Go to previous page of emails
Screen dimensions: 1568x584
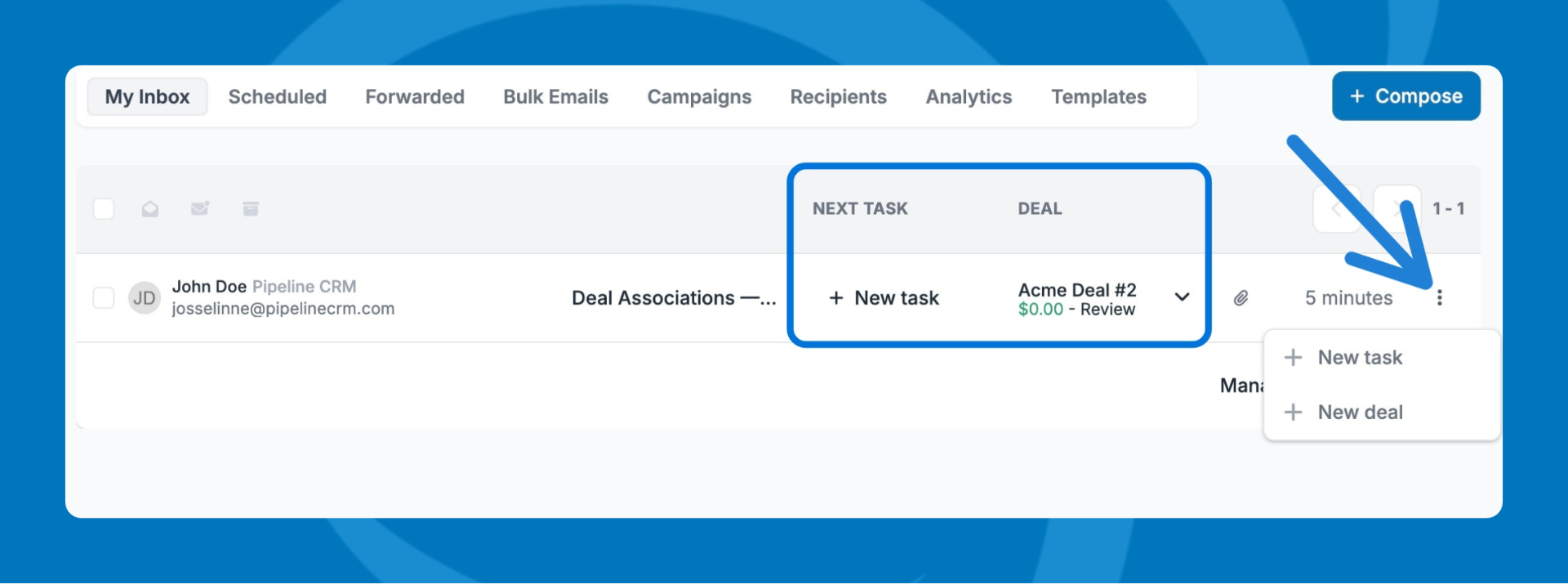[1336, 209]
